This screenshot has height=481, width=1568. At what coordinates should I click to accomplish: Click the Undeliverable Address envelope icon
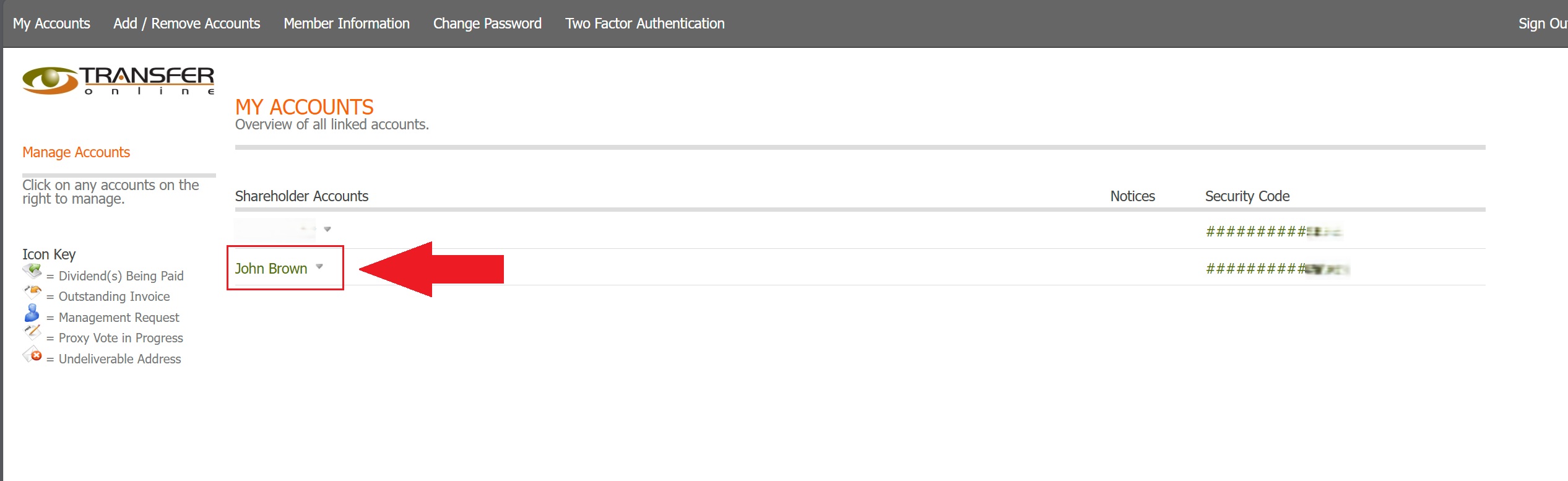tap(32, 355)
